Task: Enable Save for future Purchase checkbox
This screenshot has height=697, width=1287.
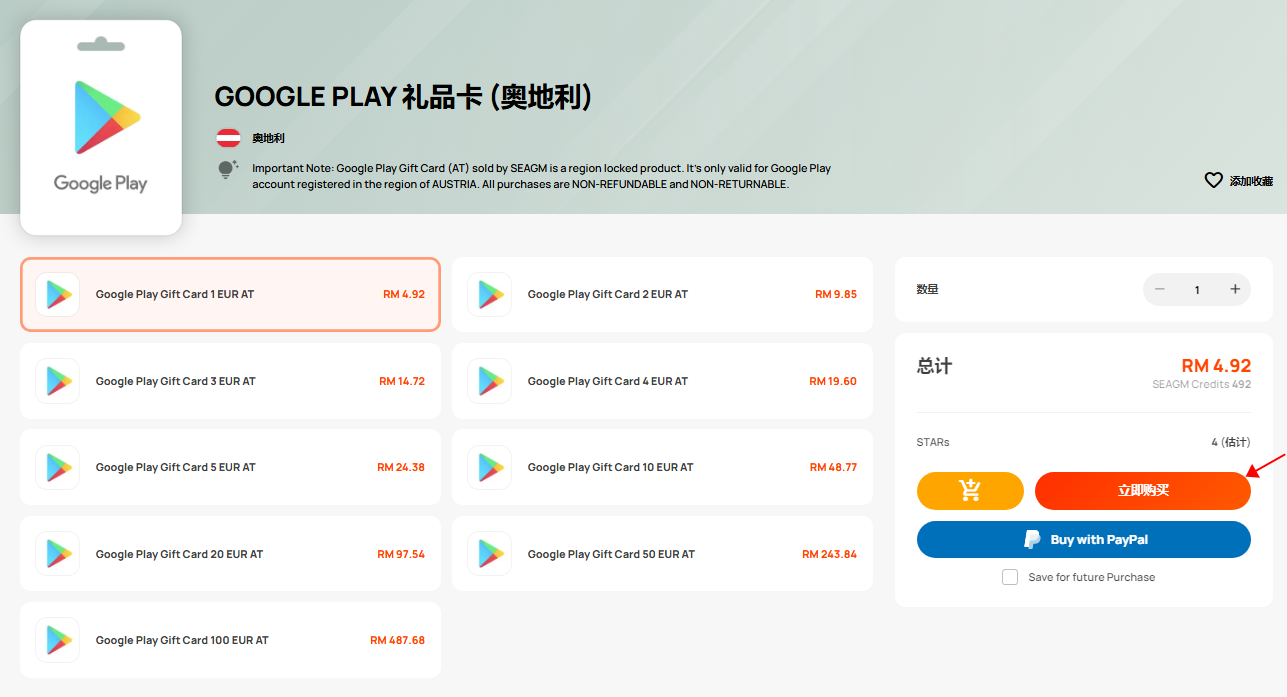Action: pyautogui.click(x=1010, y=577)
